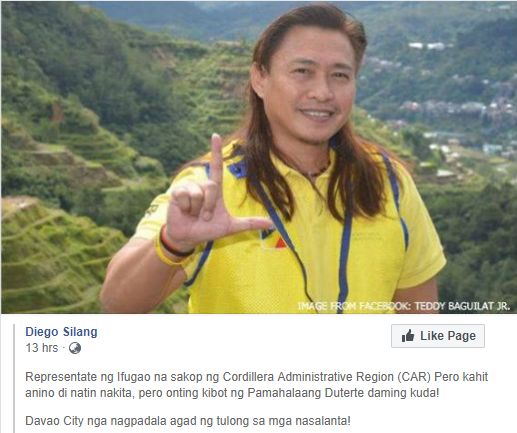This screenshot has width=517, height=433.
Task: Click the vertical quote border left of the post
Action: tap(14, 378)
